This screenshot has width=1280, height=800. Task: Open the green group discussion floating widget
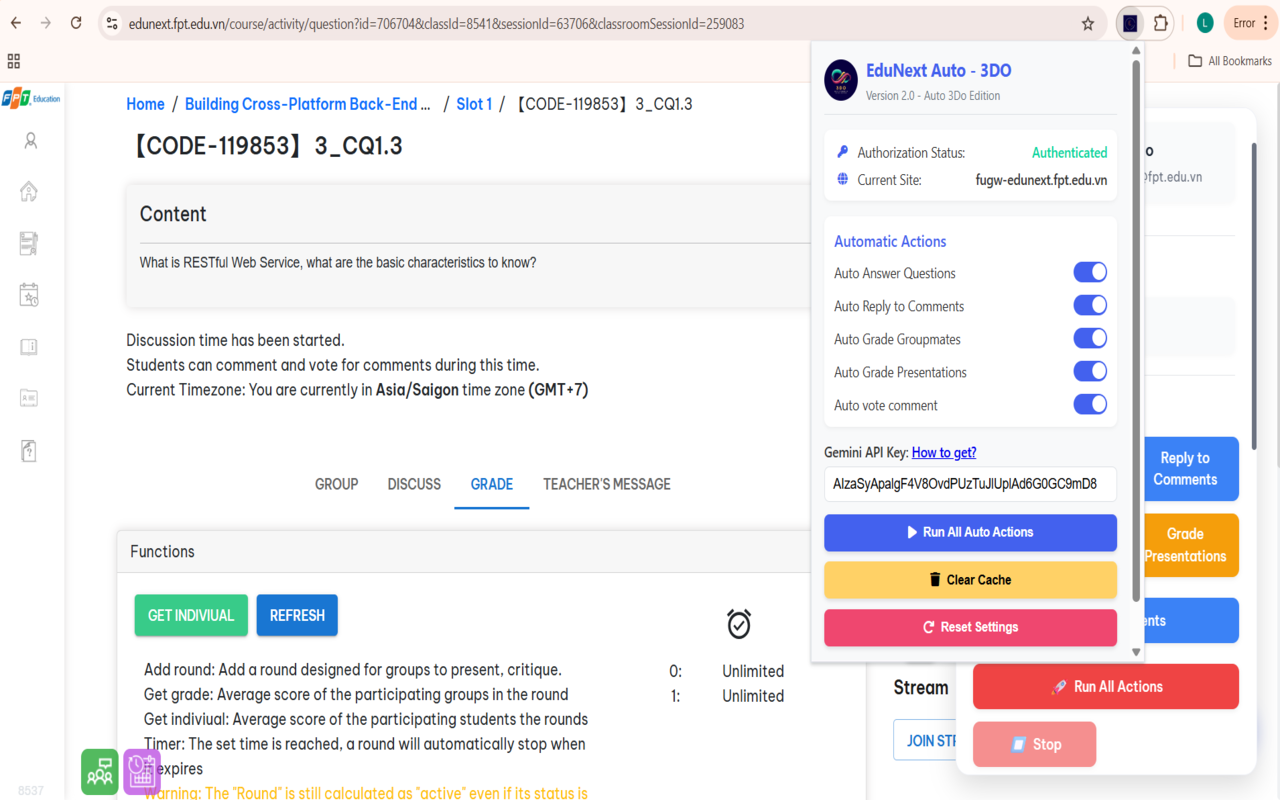pyautogui.click(x=99, y=771)
